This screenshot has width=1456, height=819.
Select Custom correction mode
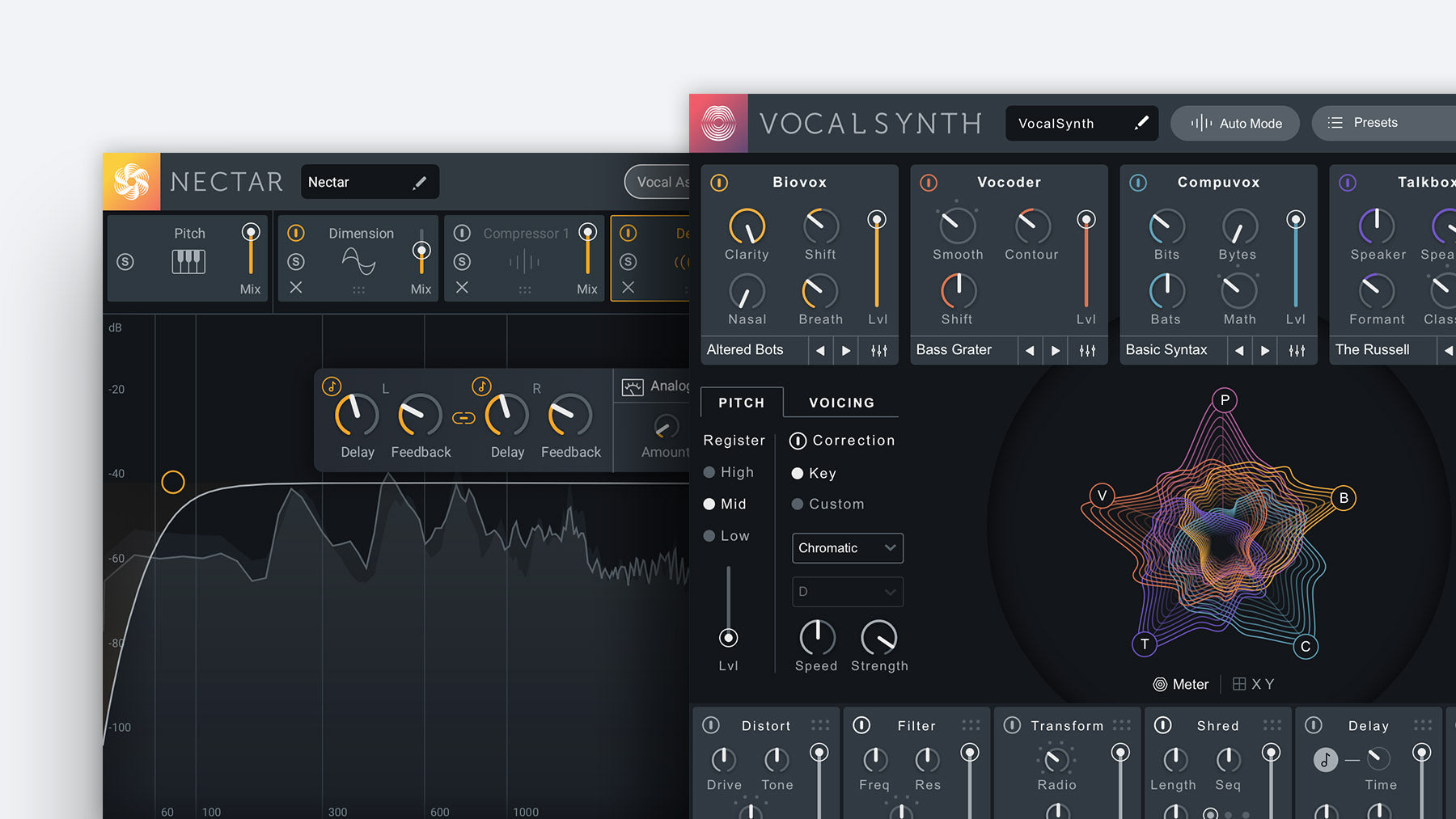coord(827,504)
